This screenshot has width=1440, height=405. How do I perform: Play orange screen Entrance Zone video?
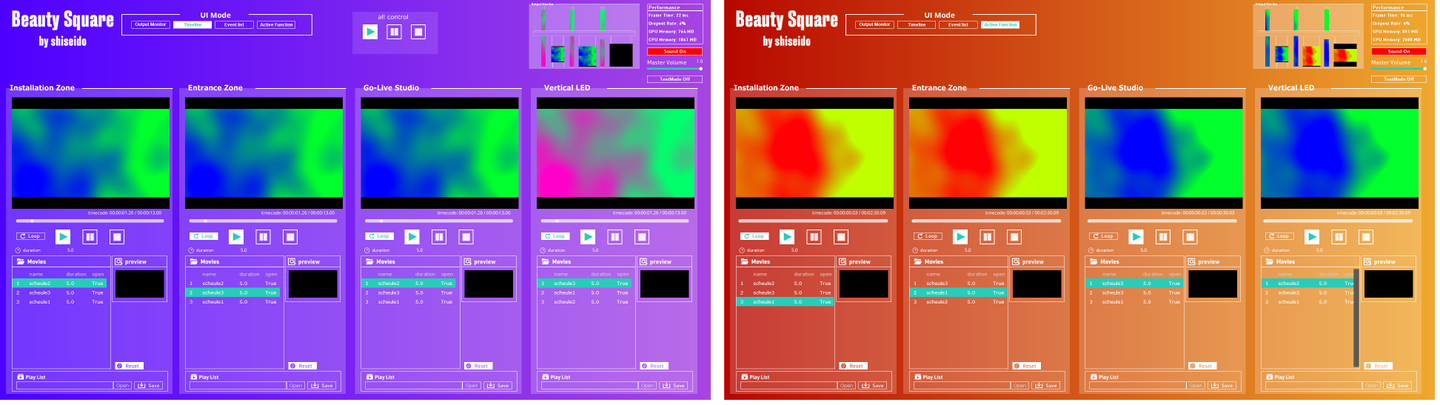click(x=960, y=237)
